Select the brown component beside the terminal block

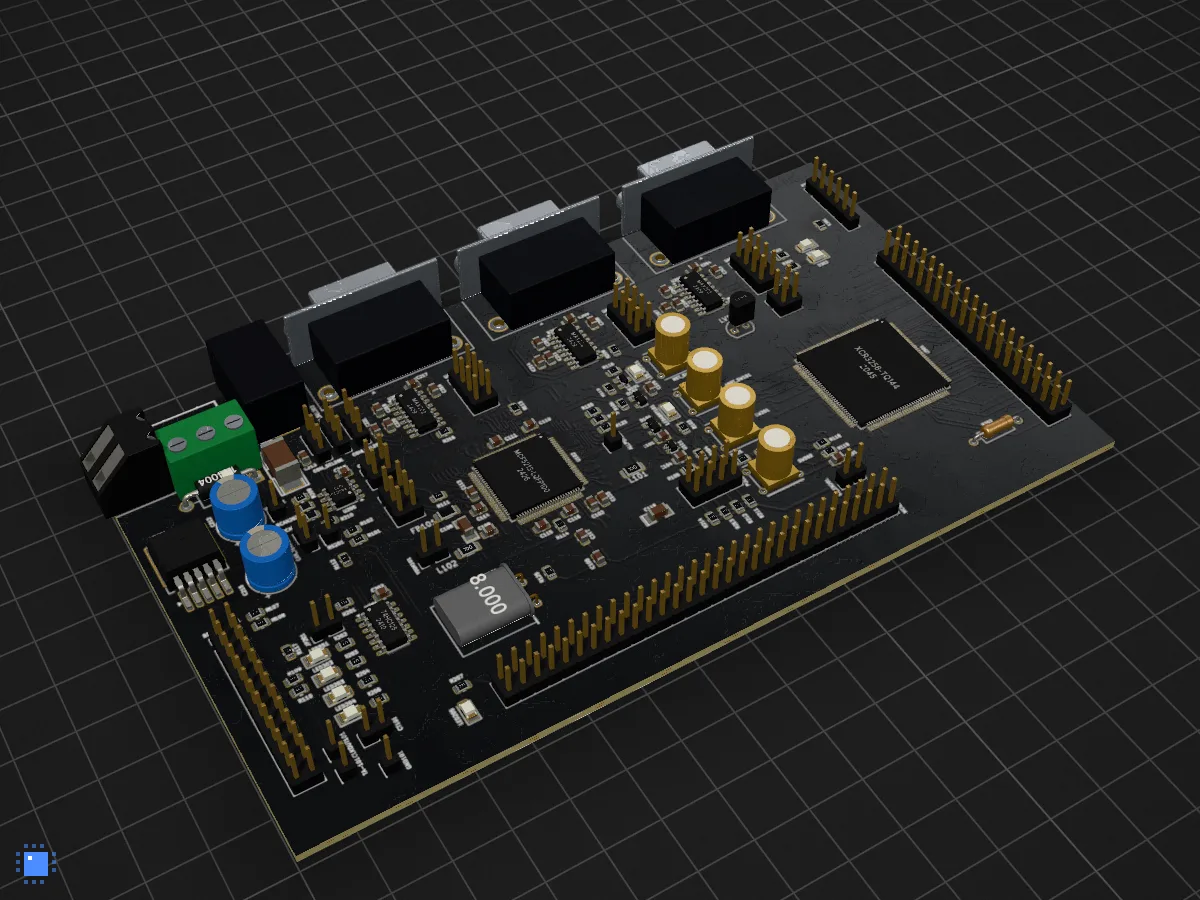click(283, 467)
